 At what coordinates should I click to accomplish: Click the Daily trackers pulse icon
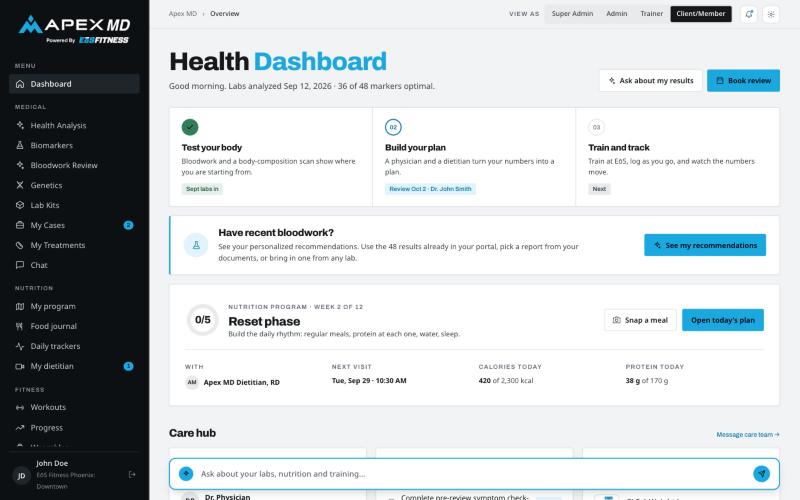point(20,346)
